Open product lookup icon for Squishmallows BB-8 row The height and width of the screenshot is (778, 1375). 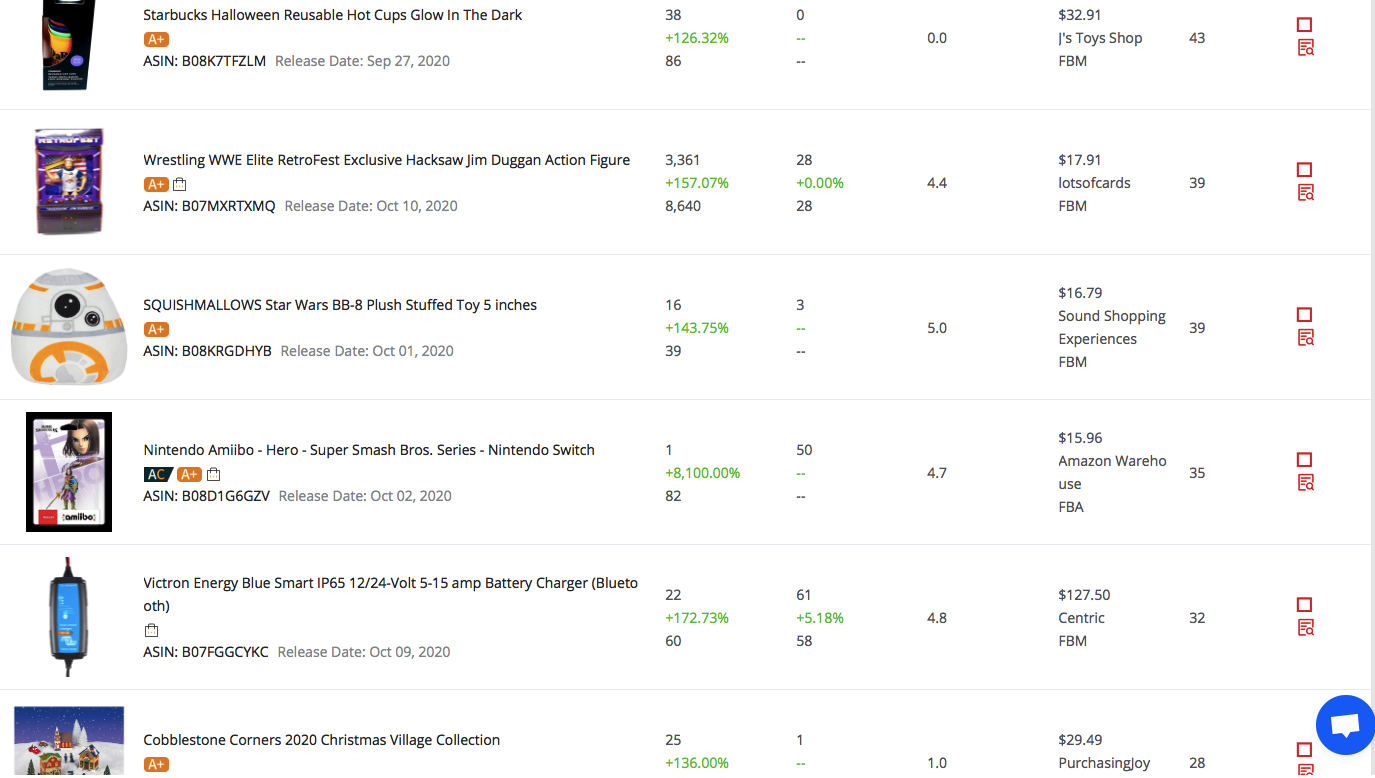coord(1305,338)
